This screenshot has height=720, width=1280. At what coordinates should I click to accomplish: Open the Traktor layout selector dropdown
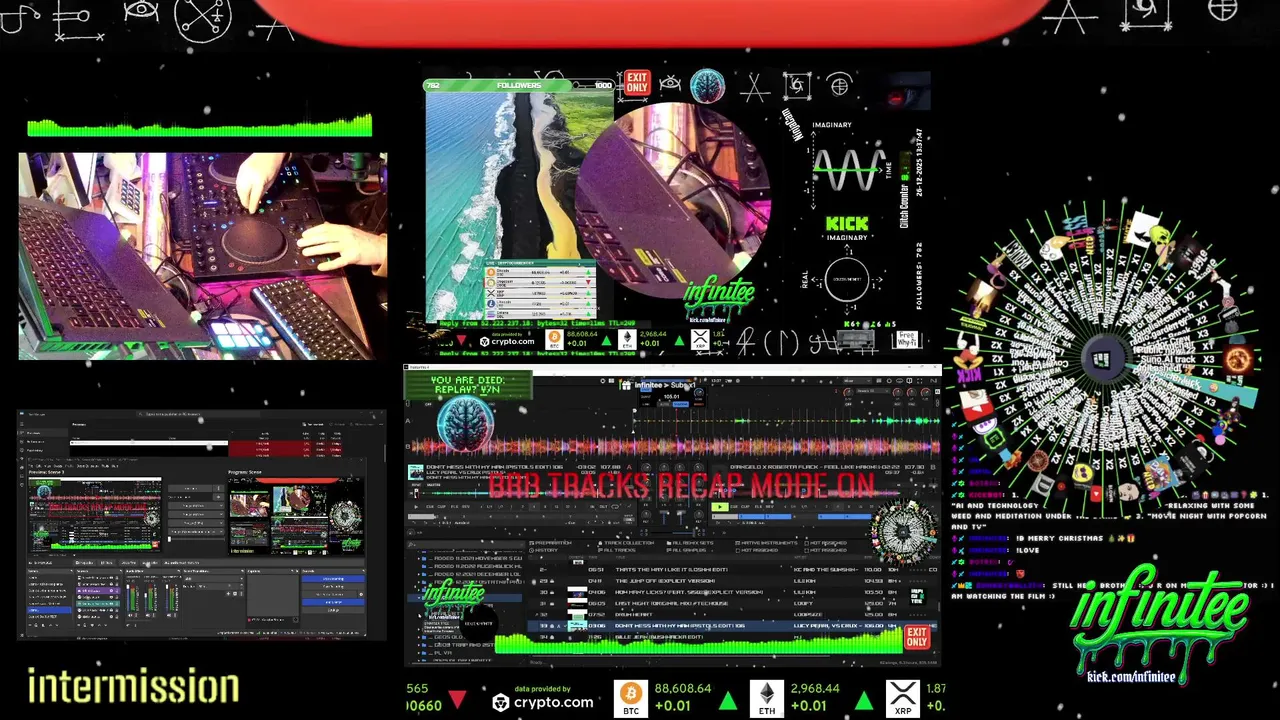(x=857, y=381)
